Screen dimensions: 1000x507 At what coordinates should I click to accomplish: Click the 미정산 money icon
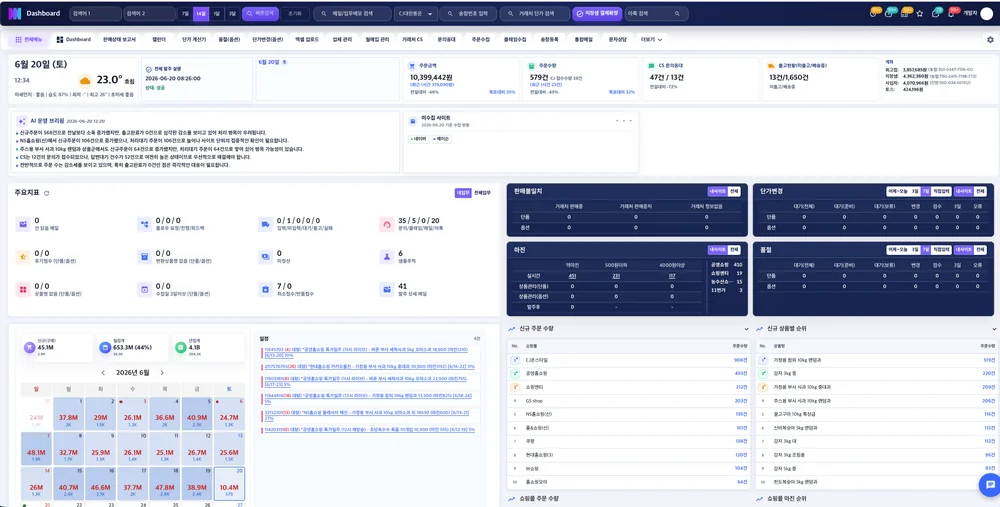coord(265,256)
